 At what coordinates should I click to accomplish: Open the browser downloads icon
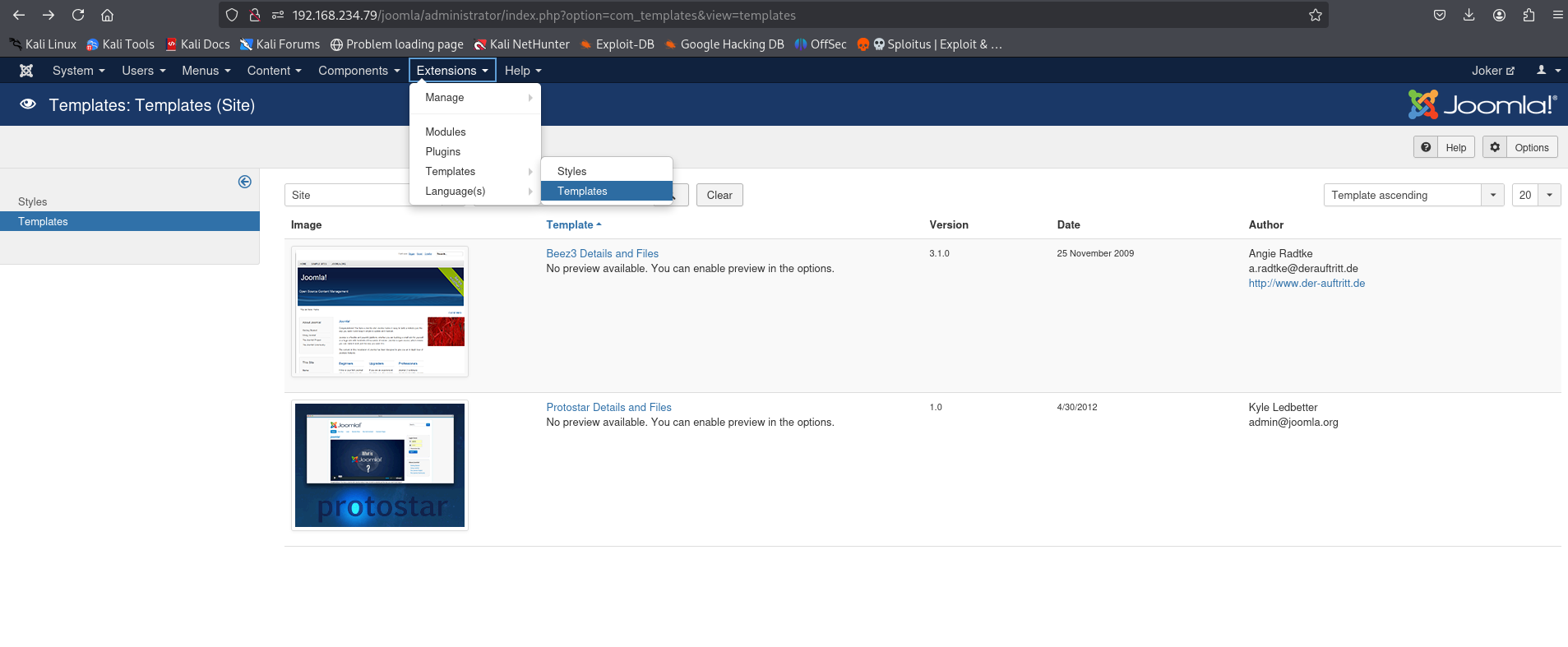click(1469, 15)
